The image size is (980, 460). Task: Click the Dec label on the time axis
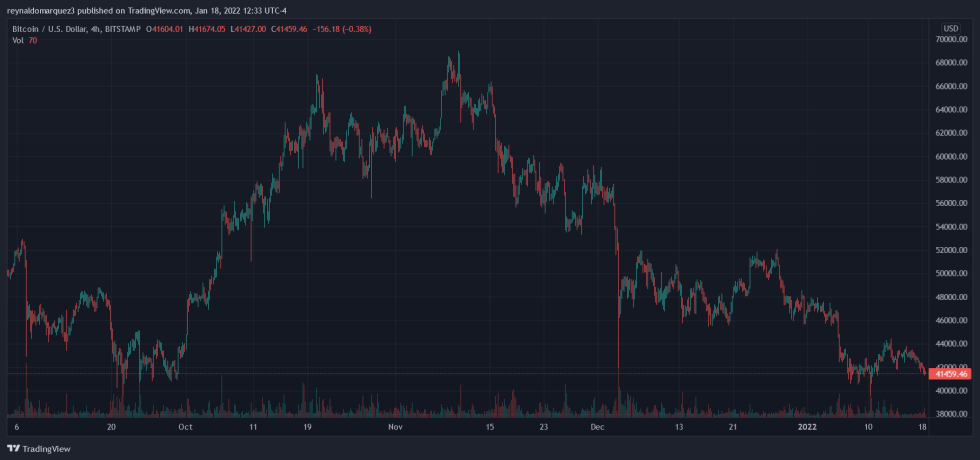tap(597, 428)
